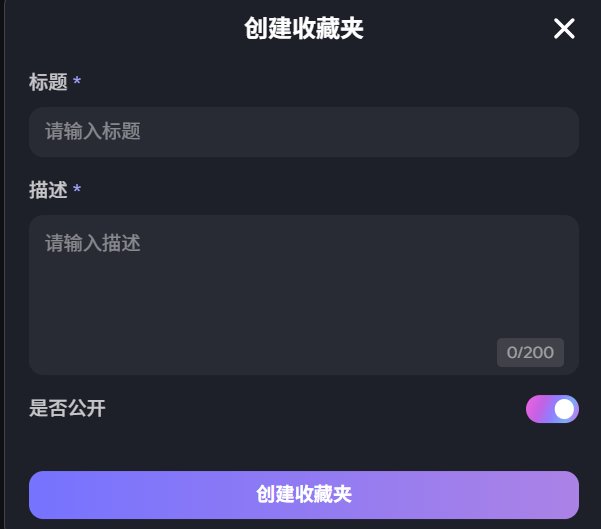Click the 请输入描述 placeholder text

[x=93, y=244]
